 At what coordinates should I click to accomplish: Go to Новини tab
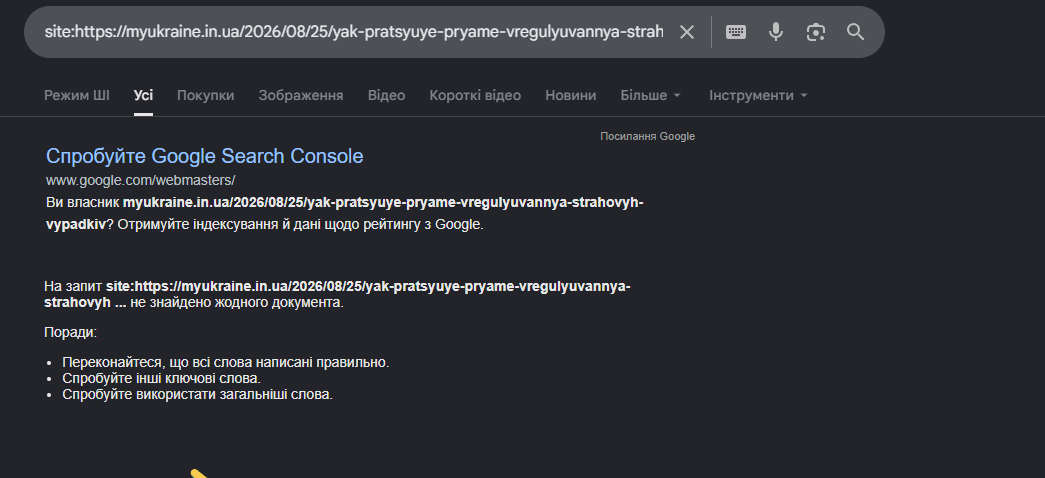(x=570, y=95)
